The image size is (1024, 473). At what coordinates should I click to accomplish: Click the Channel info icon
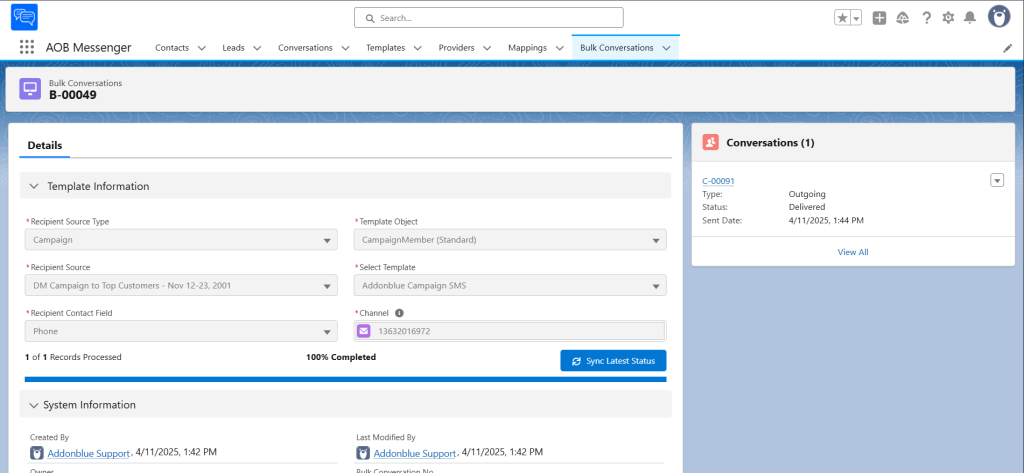point(399,313)
